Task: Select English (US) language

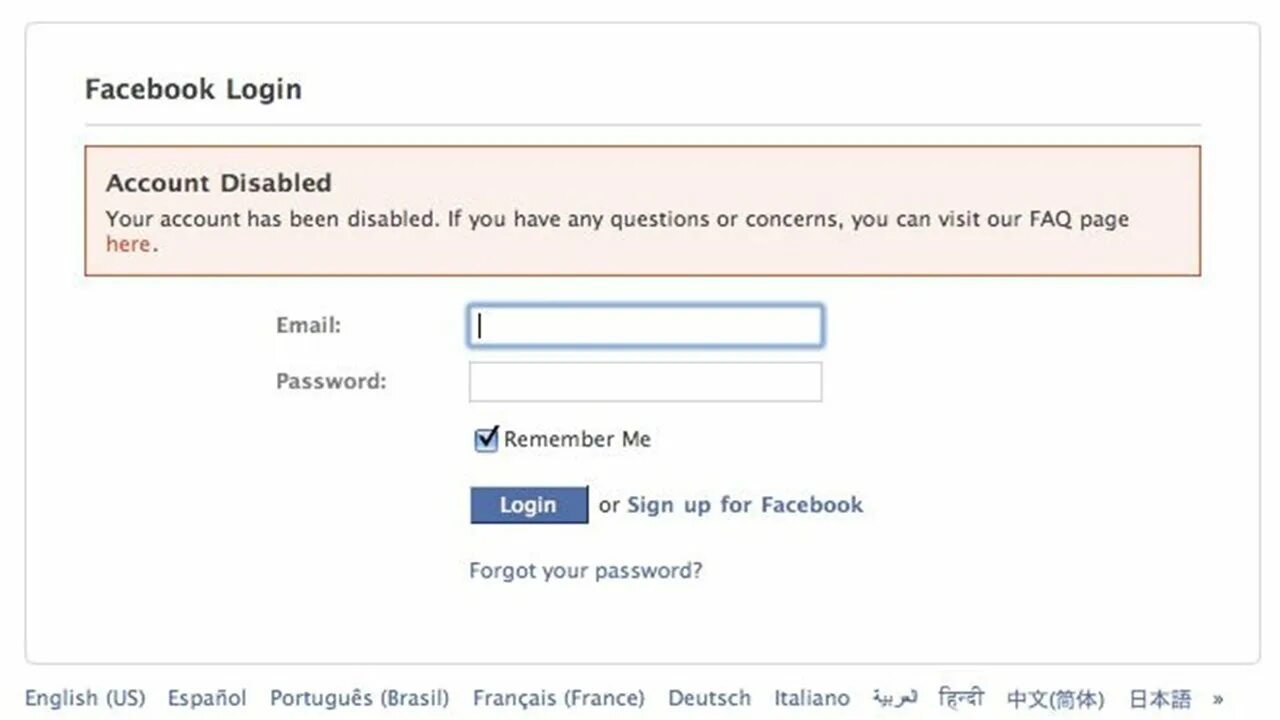Action: click(x=85, y=698)
